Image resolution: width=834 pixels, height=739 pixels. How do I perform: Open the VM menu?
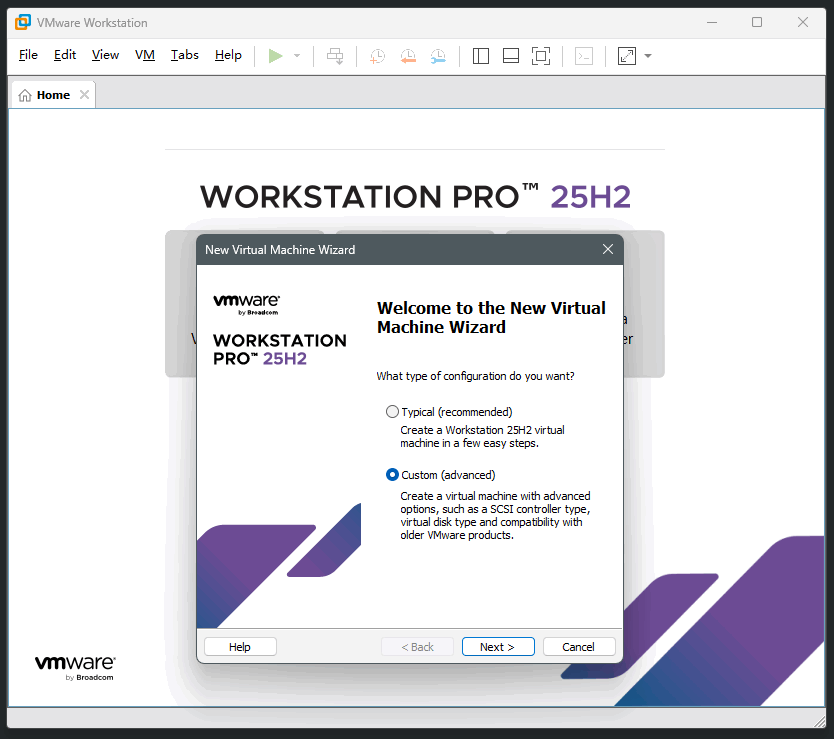point(145,55)
